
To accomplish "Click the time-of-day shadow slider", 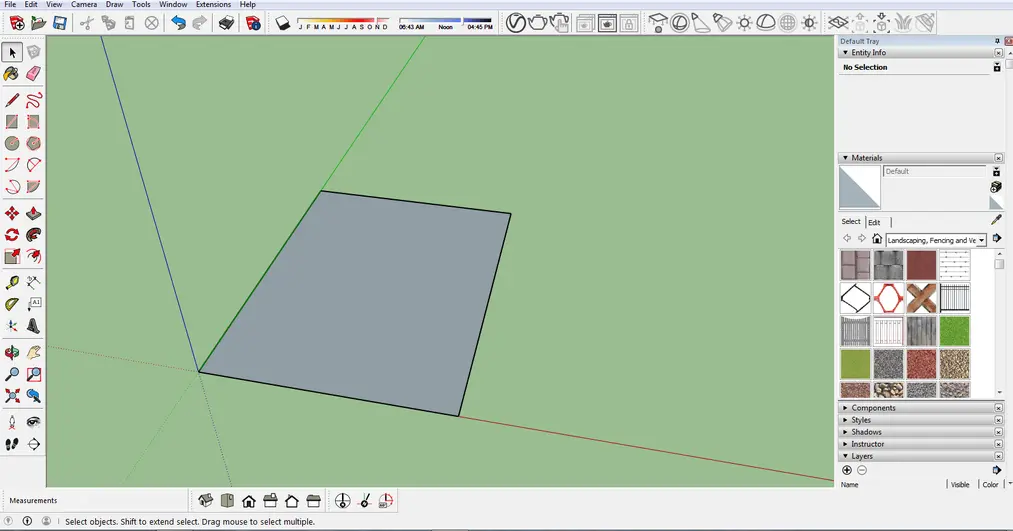I will pyautogui.click(x=446, y=24).
